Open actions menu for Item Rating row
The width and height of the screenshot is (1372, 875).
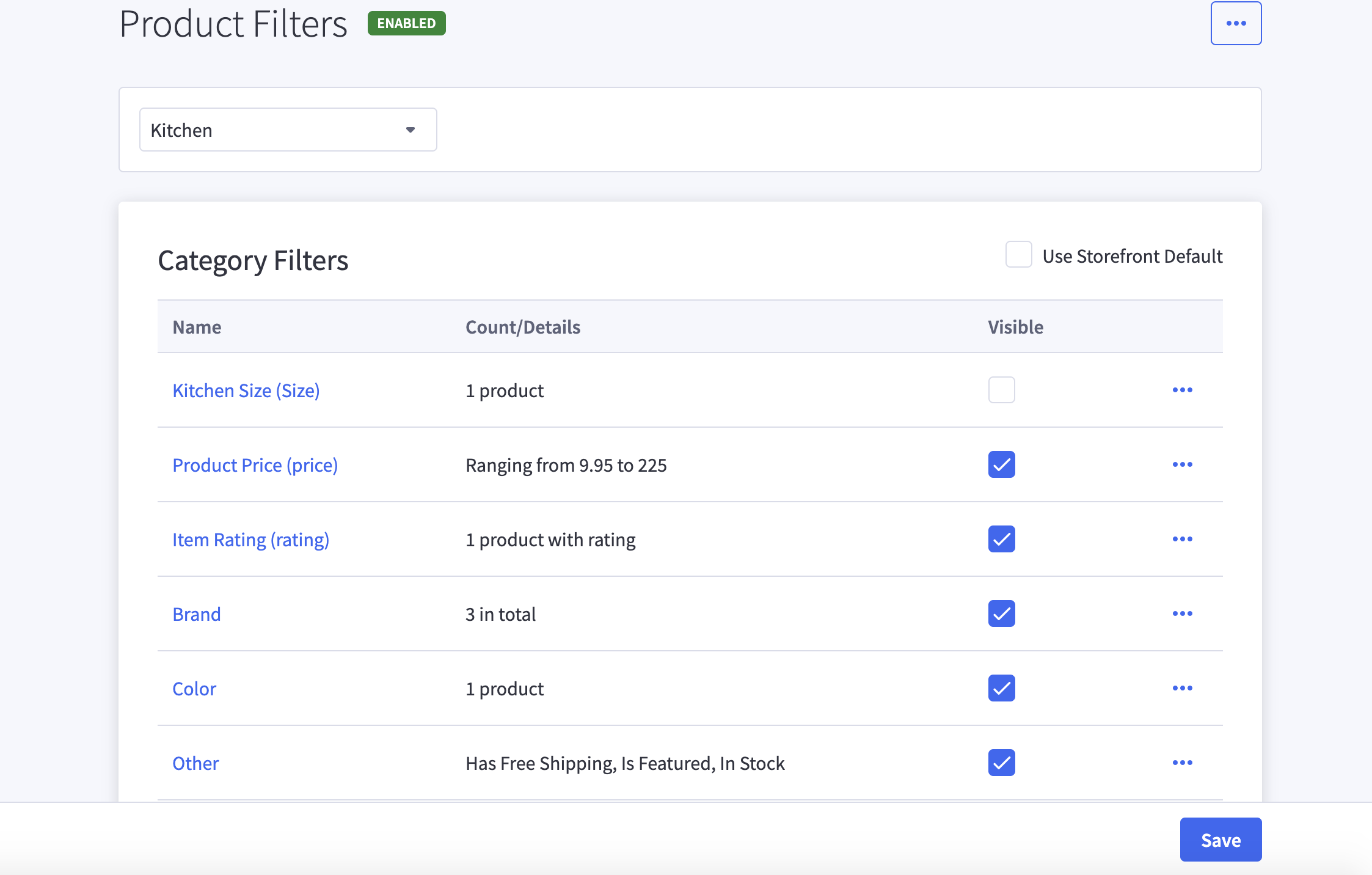1183,539
